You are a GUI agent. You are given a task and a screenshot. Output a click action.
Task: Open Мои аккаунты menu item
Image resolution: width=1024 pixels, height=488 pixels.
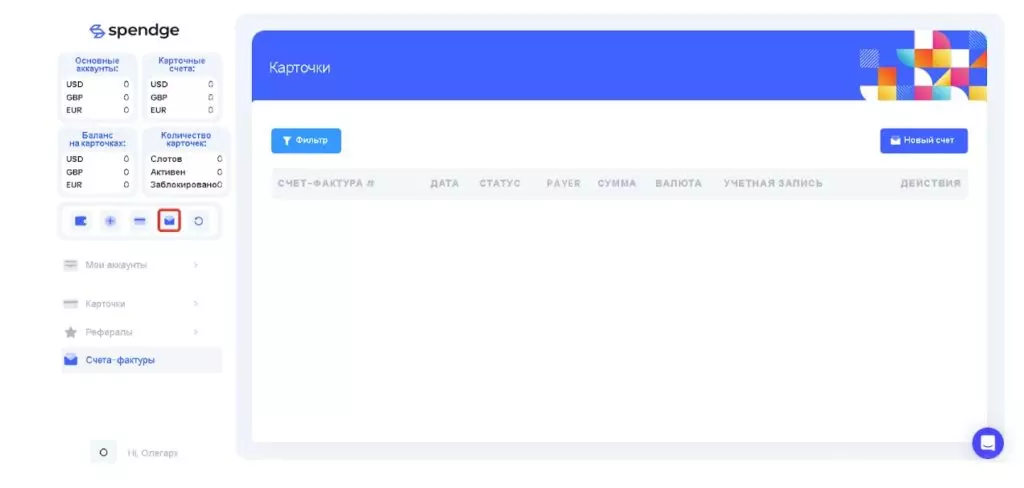coord(142,265)
